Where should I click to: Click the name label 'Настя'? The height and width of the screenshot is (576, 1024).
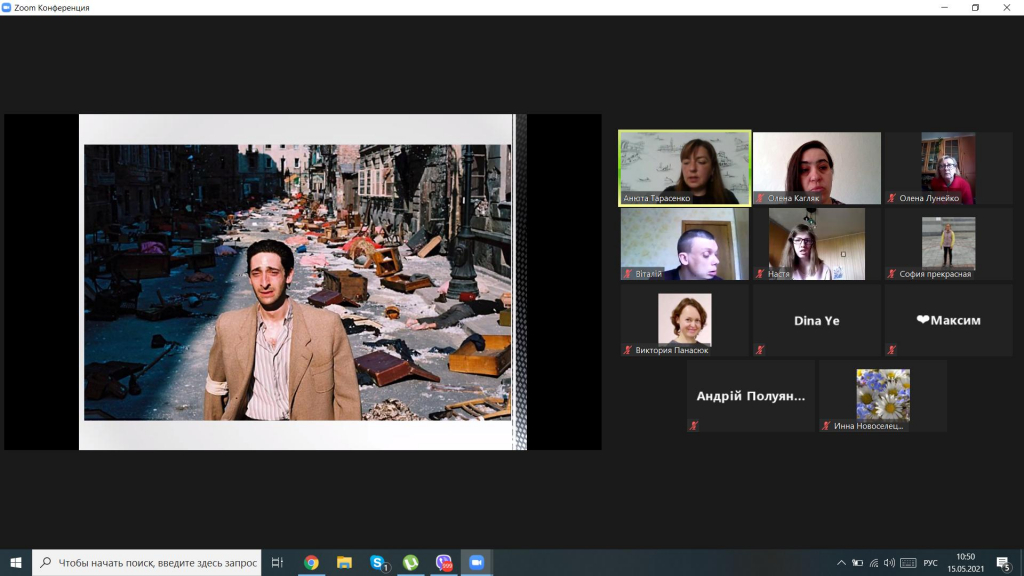click(x=778, y=274)
